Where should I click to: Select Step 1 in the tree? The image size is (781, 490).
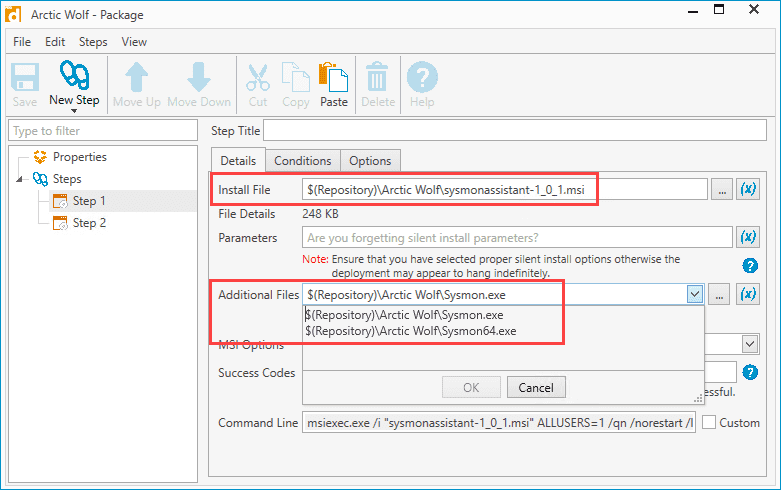coord(89,201)
